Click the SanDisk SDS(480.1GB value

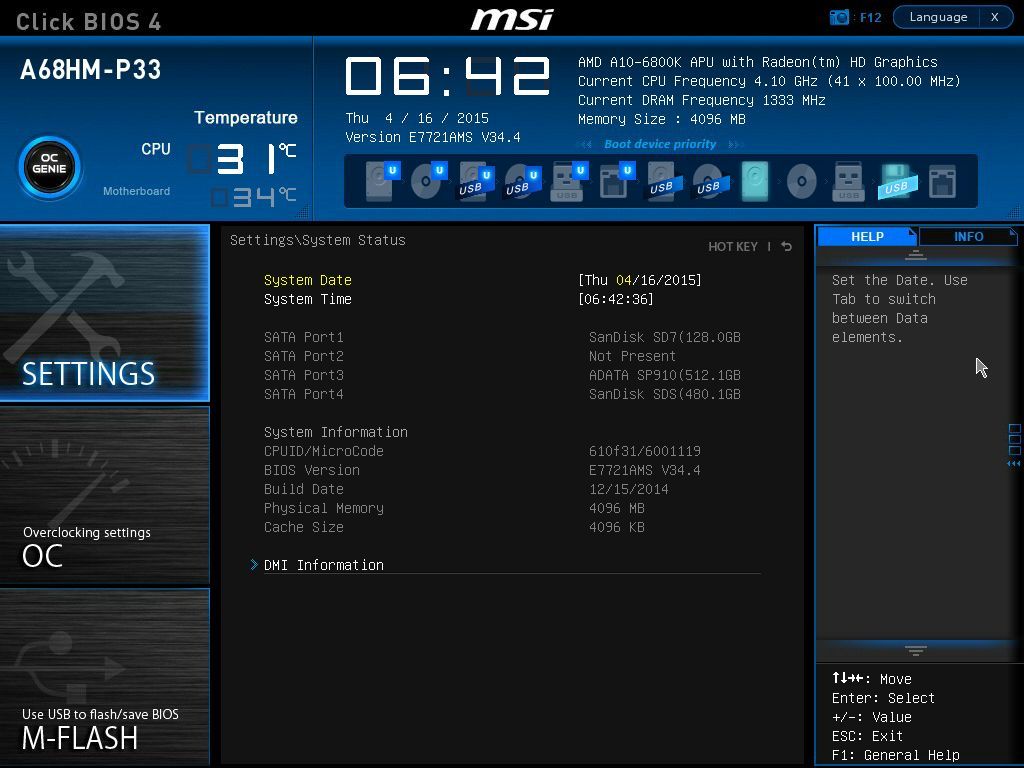(x=665, y=394)
